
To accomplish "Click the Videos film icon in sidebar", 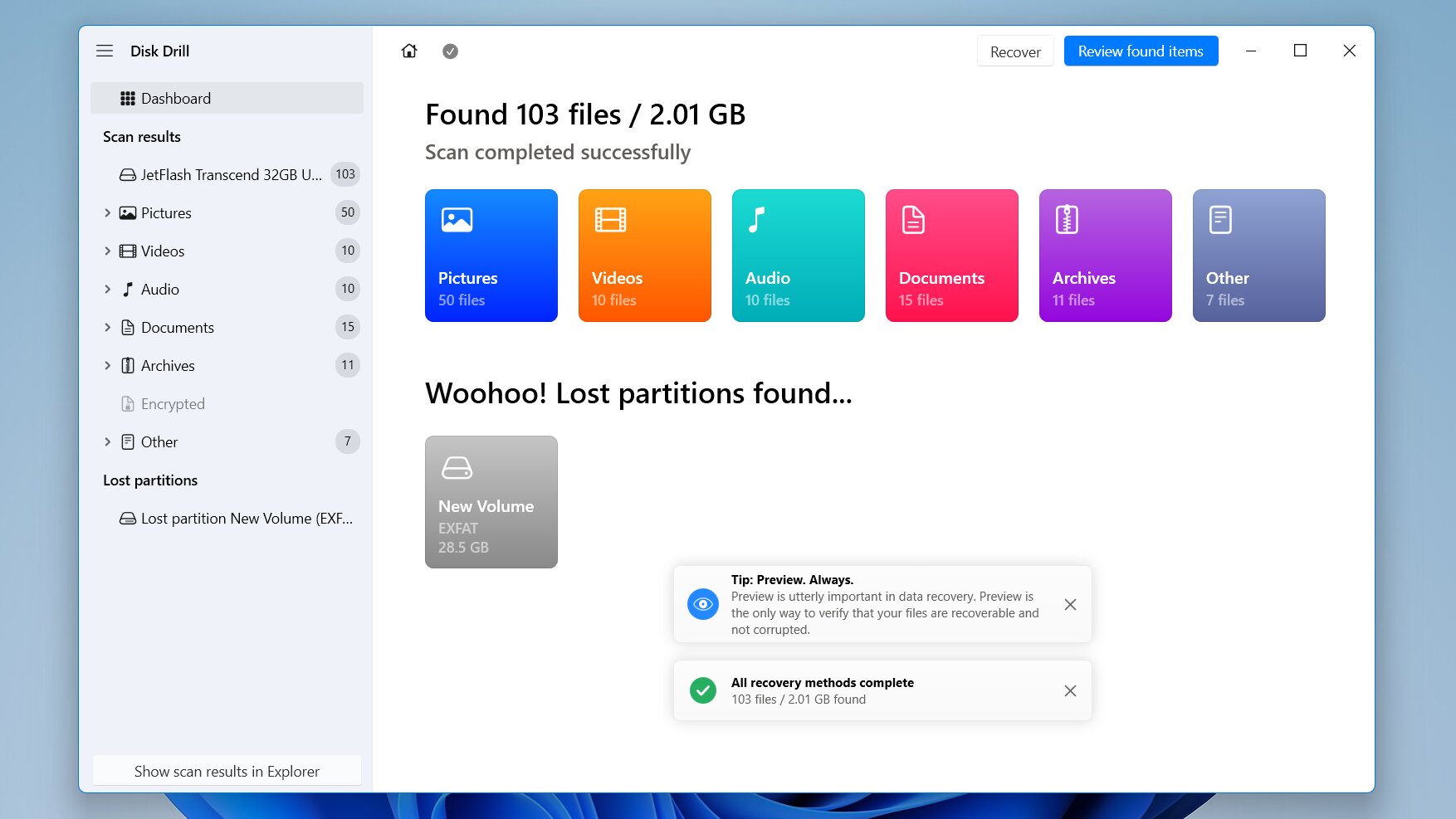I will tap(128, 251).
